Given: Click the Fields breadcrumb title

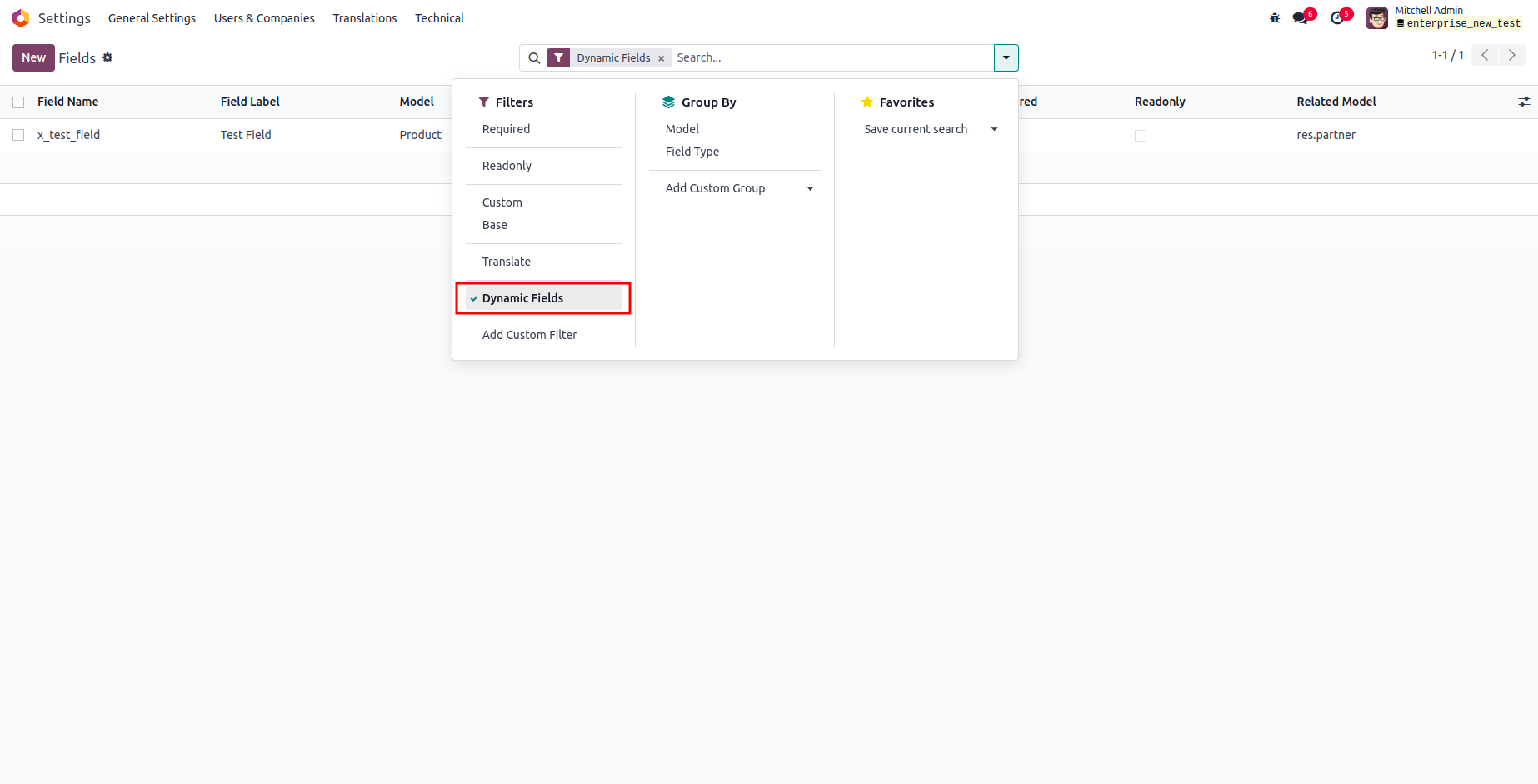Looking at the screenshot, I should point(77,58).
